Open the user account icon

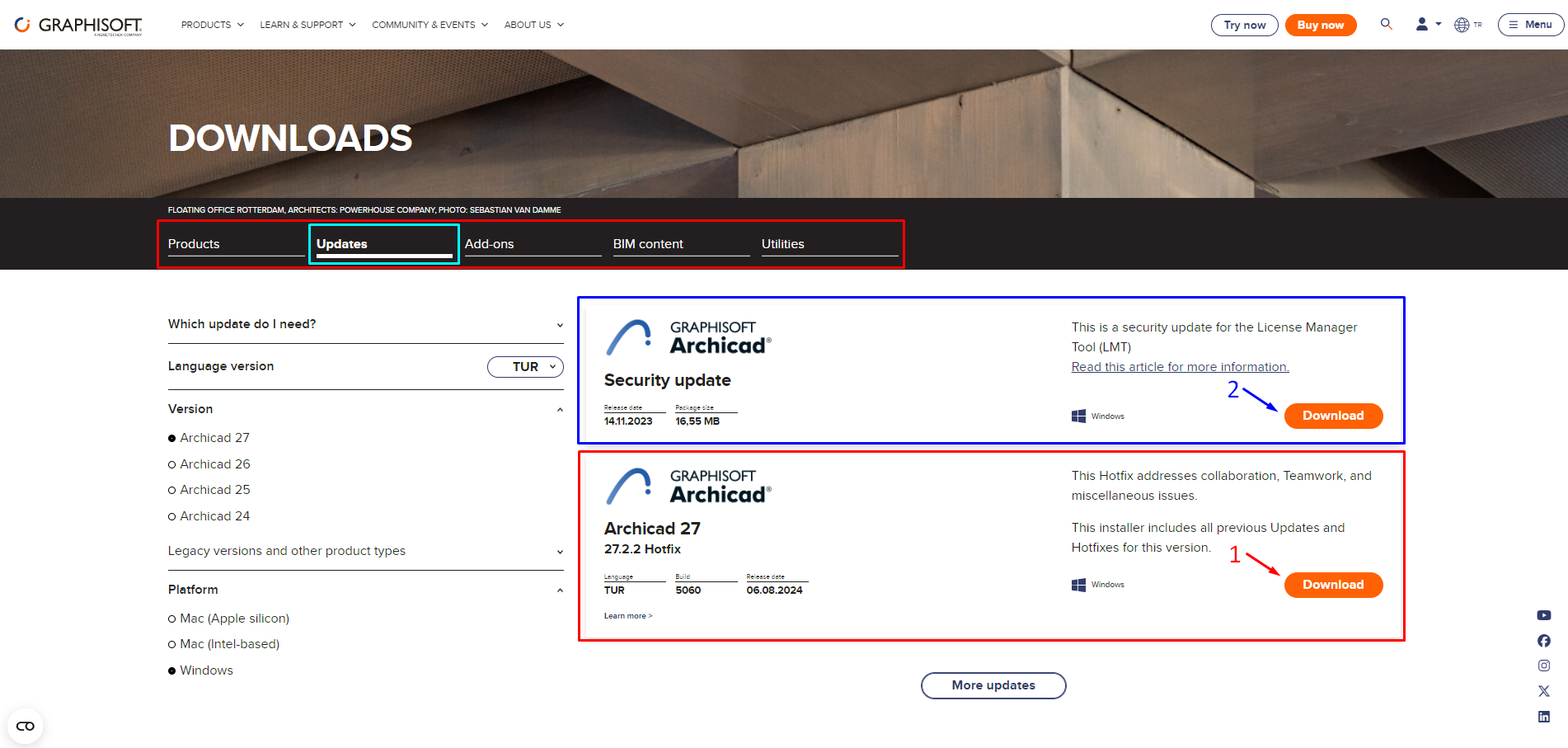[1422, 25]
